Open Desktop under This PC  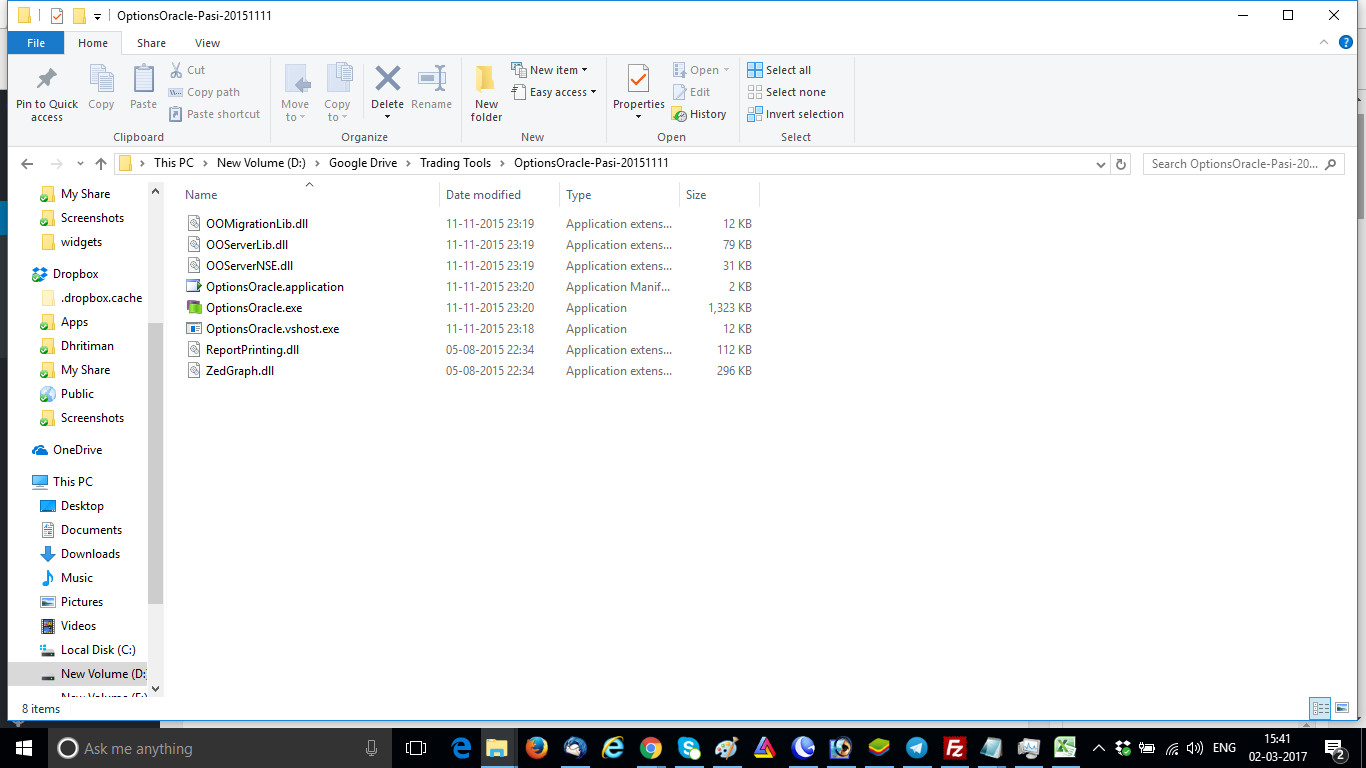click(82, 506)
